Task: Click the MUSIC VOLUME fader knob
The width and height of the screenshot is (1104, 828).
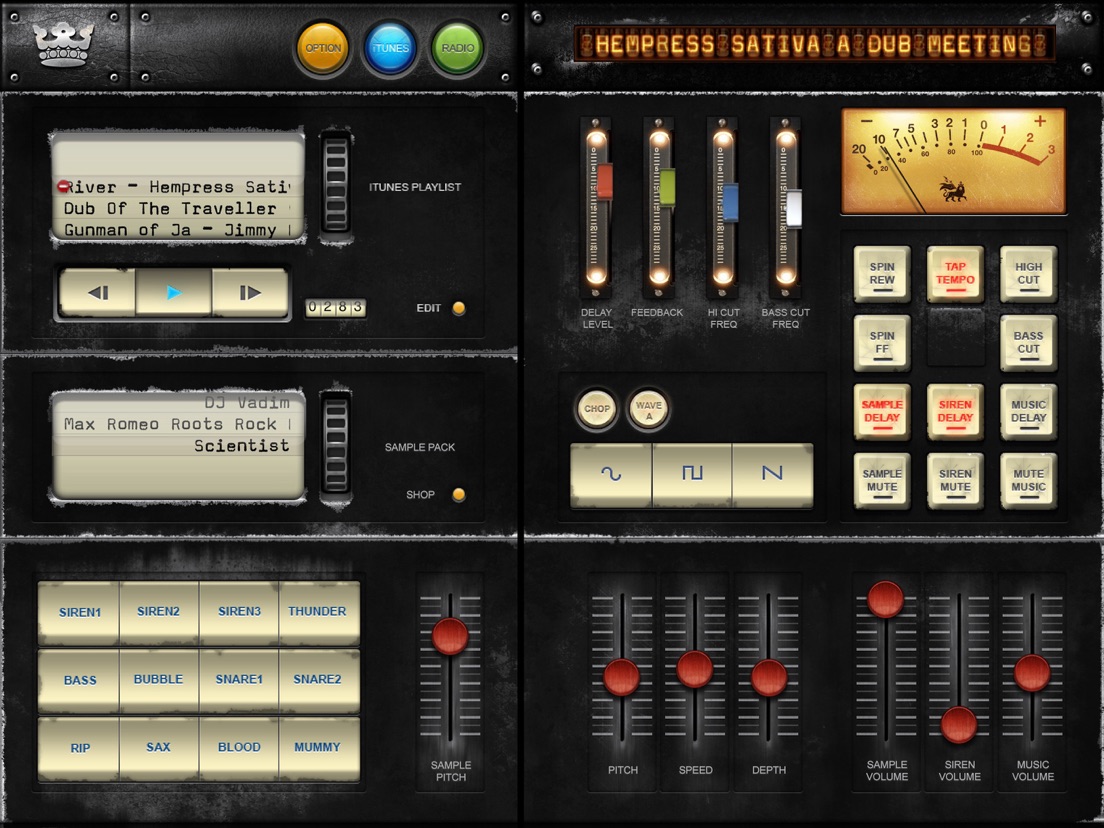Action: tap(1032, 672)
